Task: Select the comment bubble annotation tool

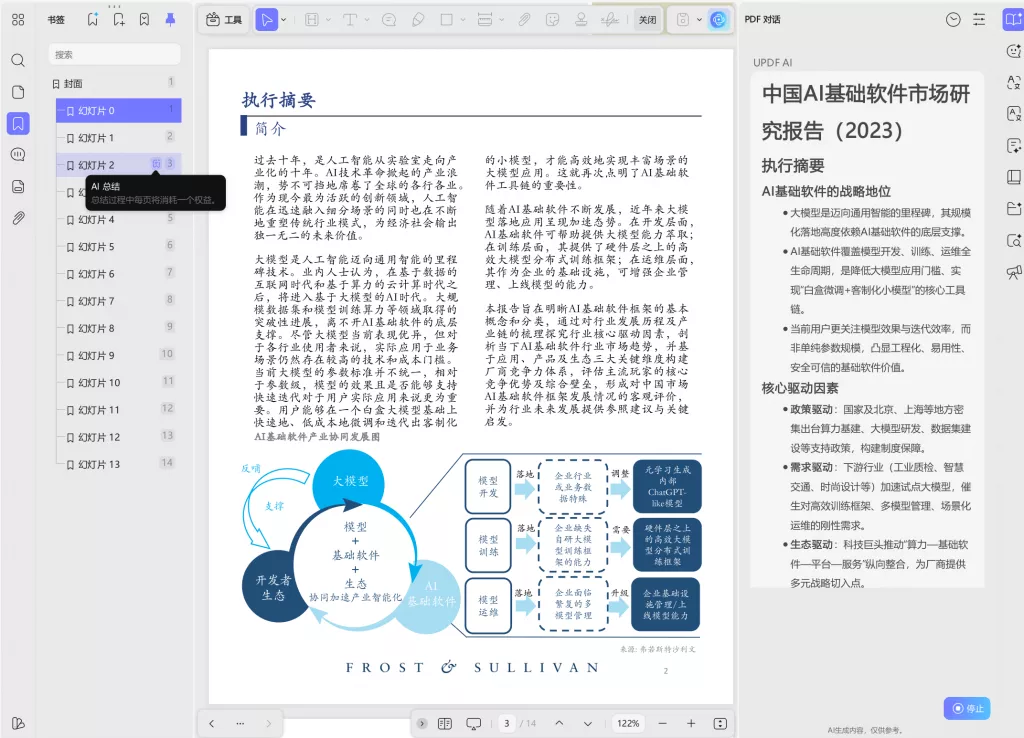Action: coord(389,19)
